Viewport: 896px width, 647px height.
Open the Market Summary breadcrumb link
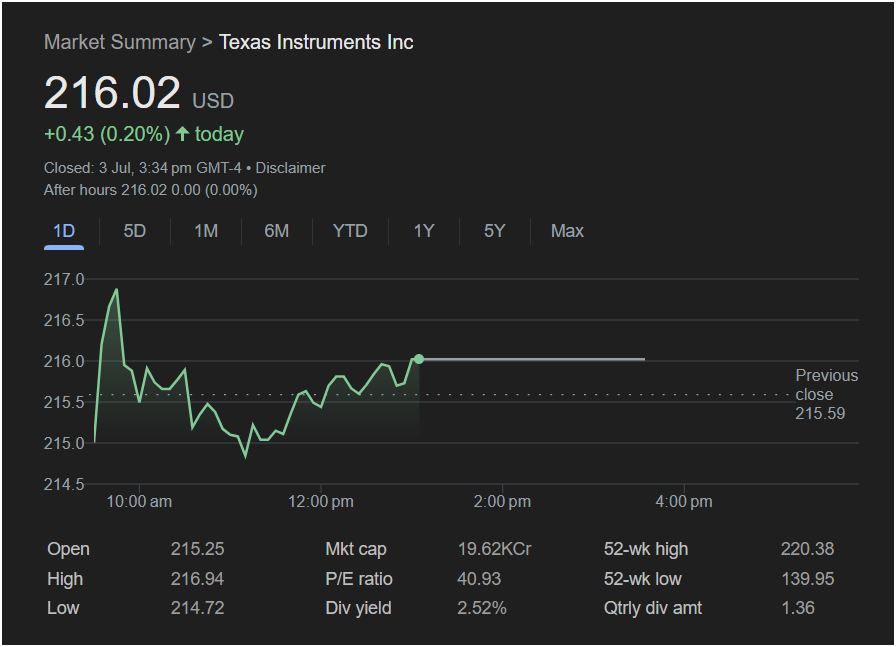pyautogui.click(x=120, y=42)
